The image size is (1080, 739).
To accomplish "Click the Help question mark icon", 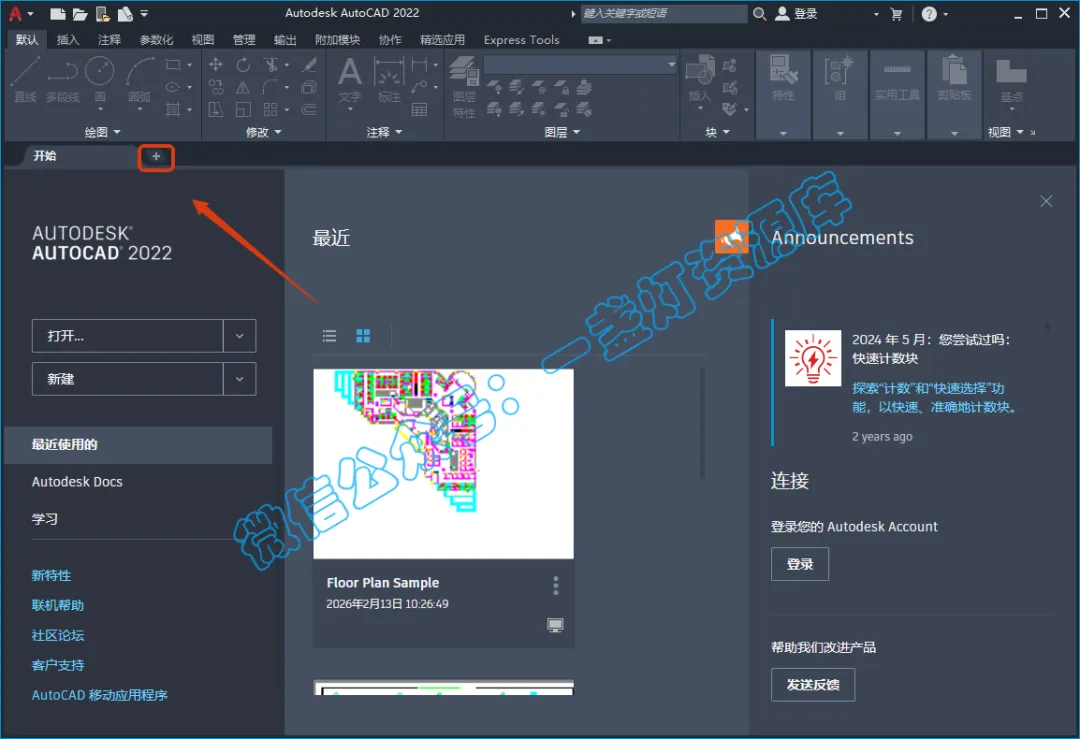I will (929, 14).
